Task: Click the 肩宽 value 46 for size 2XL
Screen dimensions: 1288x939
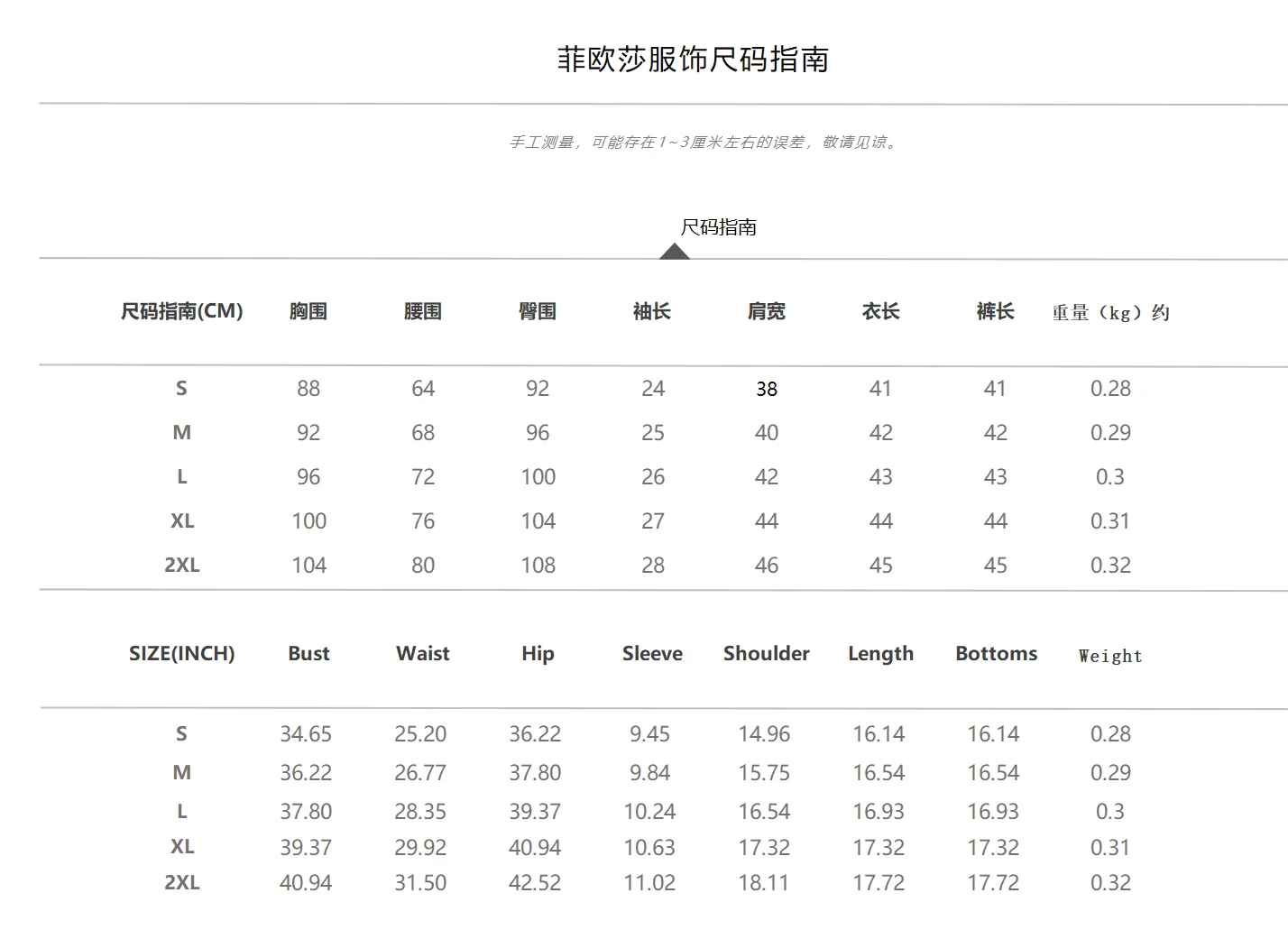Action: [x=767, y=566]
